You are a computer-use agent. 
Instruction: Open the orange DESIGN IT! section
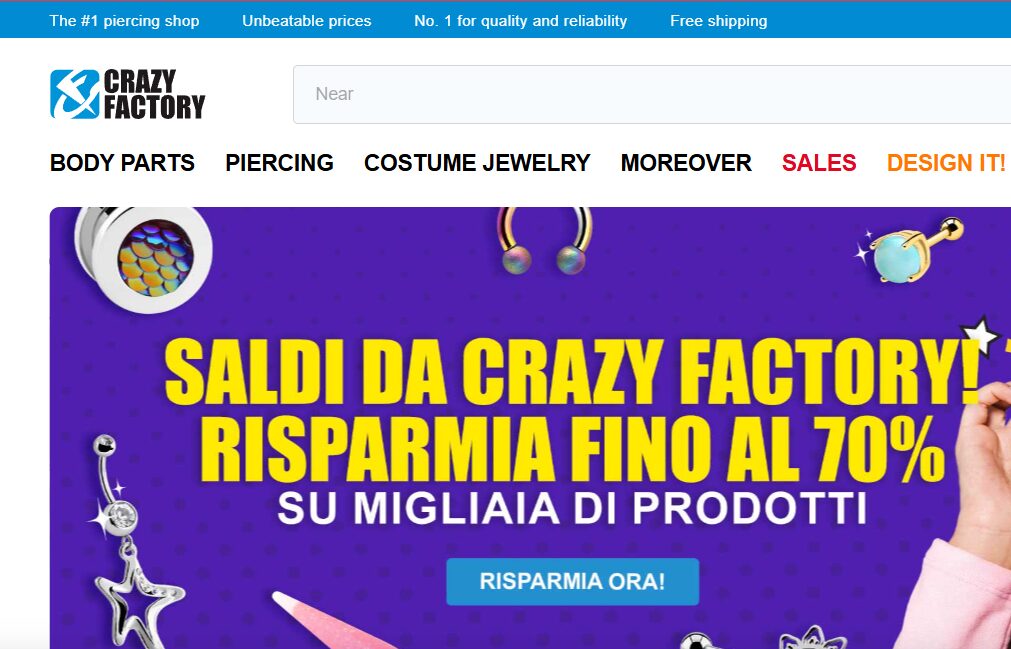946,163
